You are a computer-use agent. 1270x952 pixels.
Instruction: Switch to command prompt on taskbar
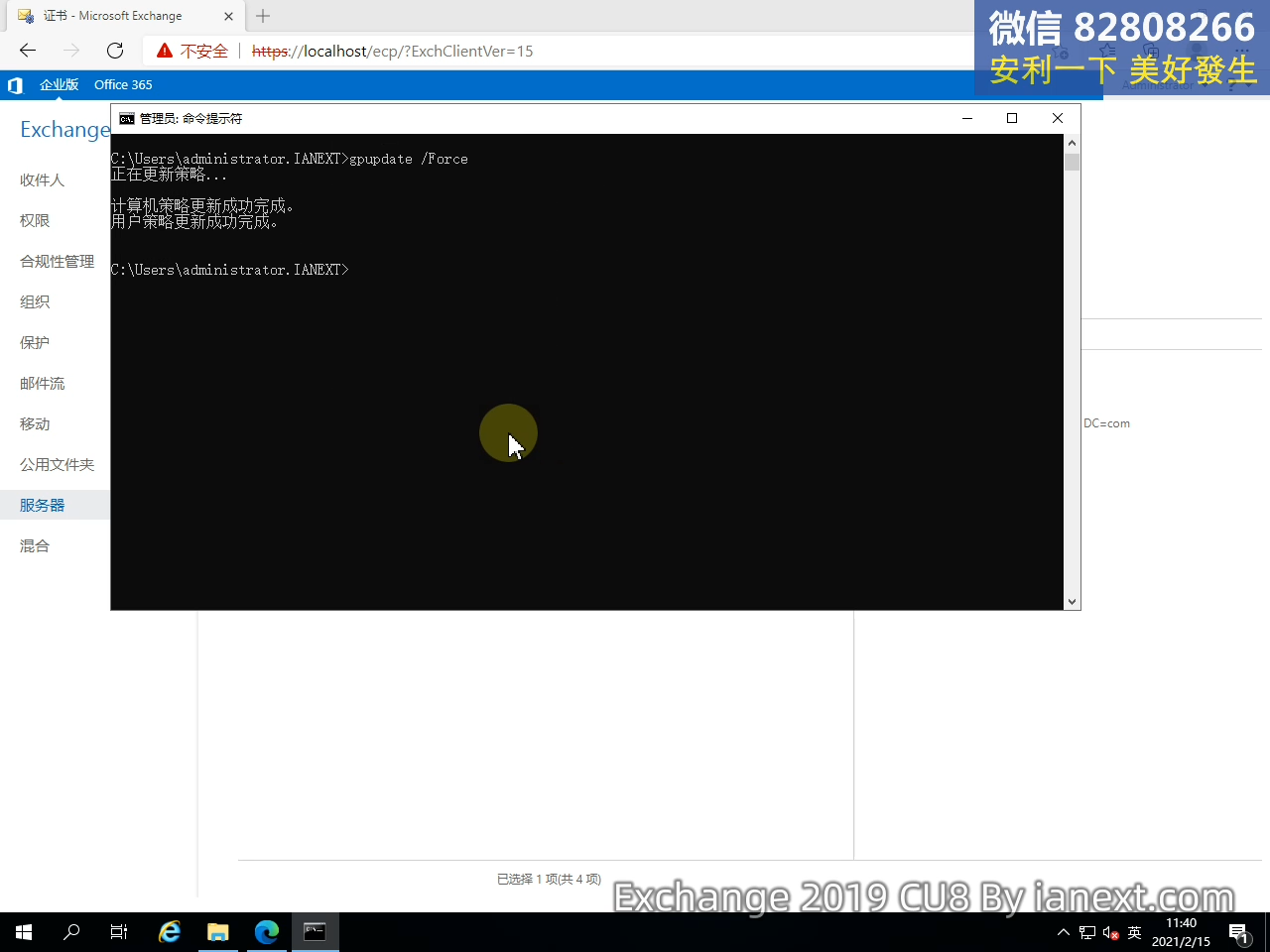coord(316,932)
